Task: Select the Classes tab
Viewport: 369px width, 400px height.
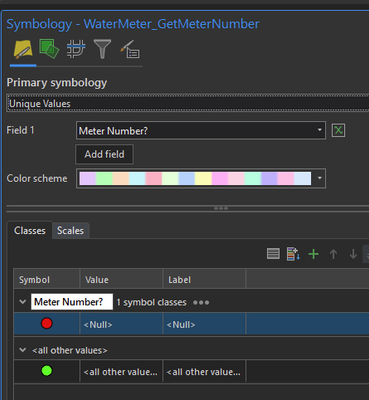Action: pyautogui.click(x=30, y=231)
